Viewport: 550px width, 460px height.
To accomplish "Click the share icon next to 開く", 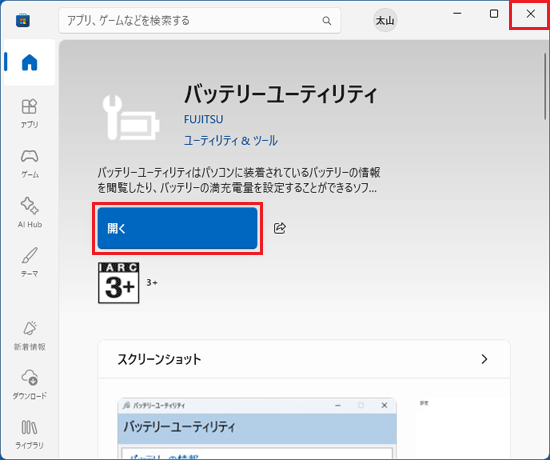I will click(280, 228).
